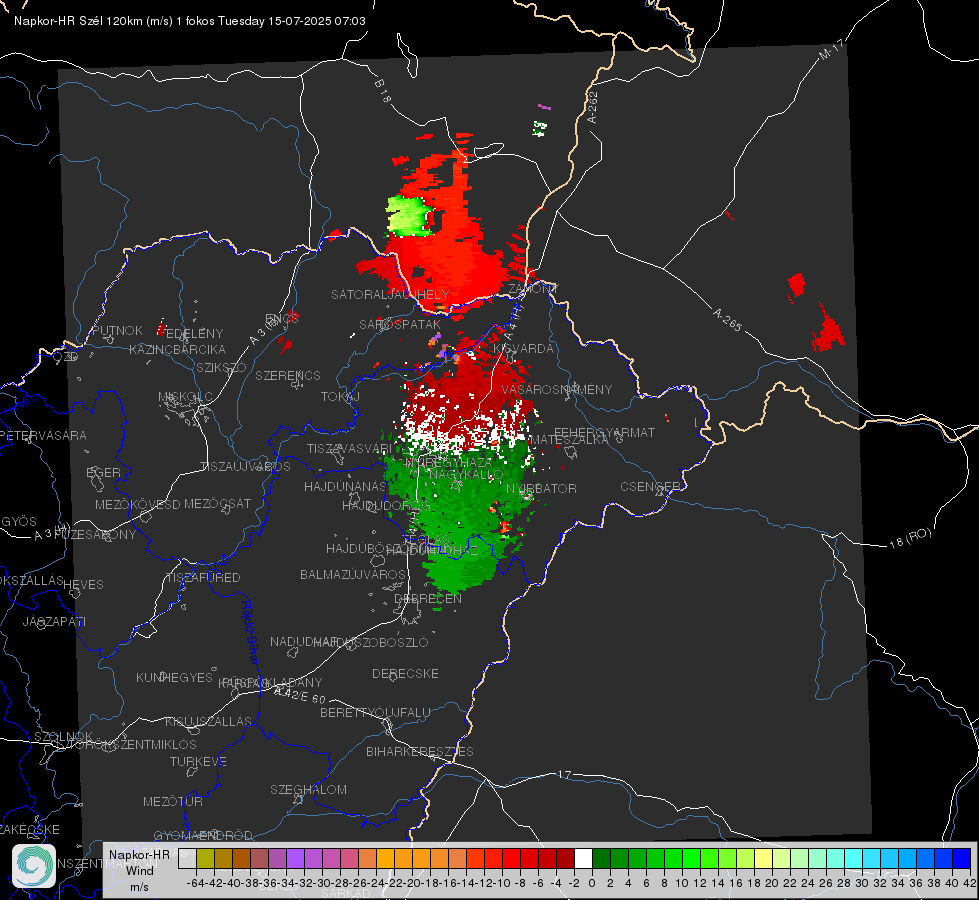The height and width of the screenshot is (900, 979).
Task: Click the BALMAZÚJVÁROS label
Action: 353,574
